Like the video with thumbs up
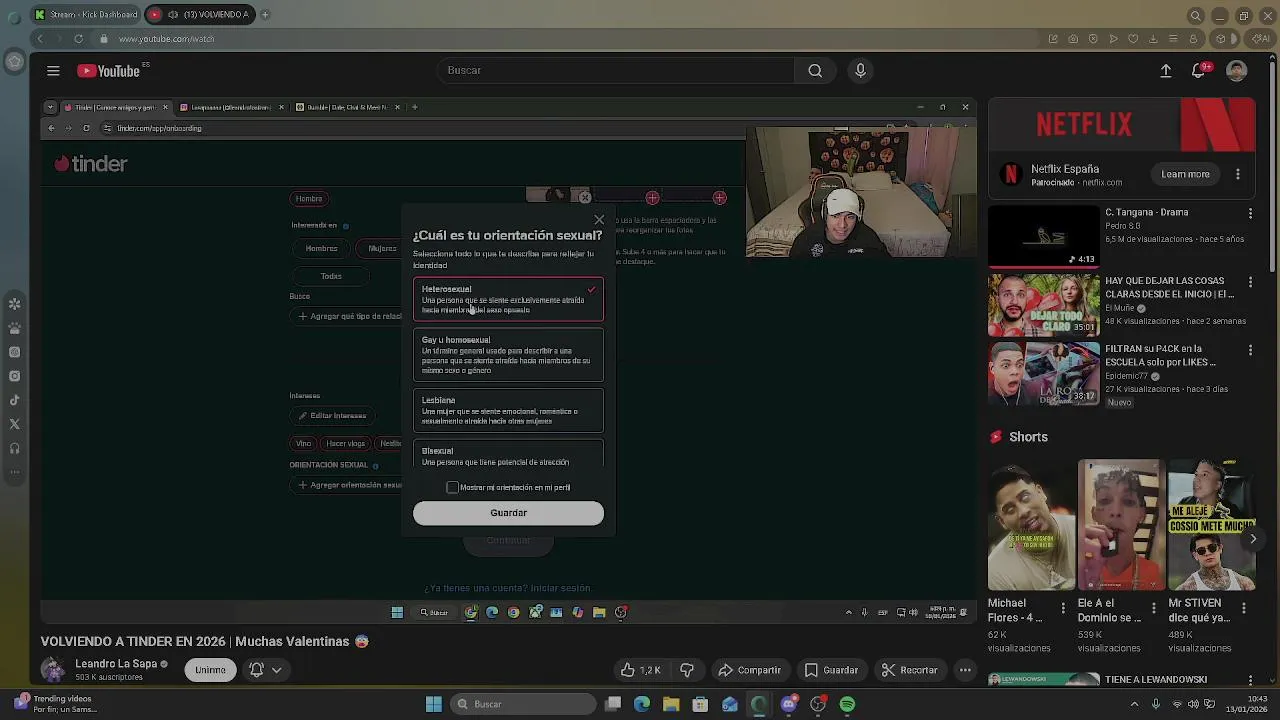Screen dimensions: 1280x720 point(640,670)
